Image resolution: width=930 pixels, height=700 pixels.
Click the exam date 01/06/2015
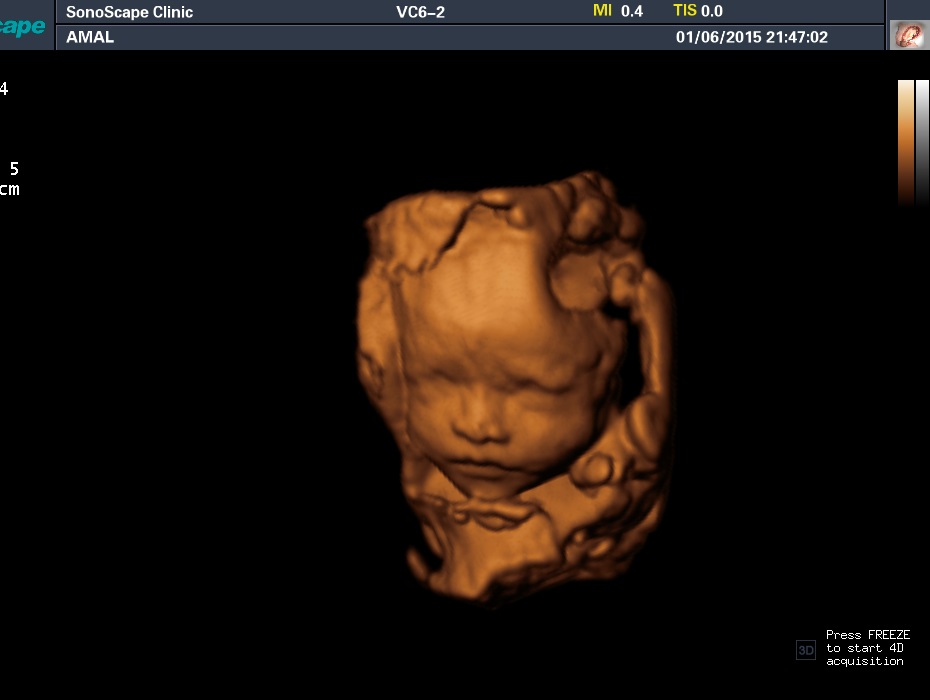718,37
